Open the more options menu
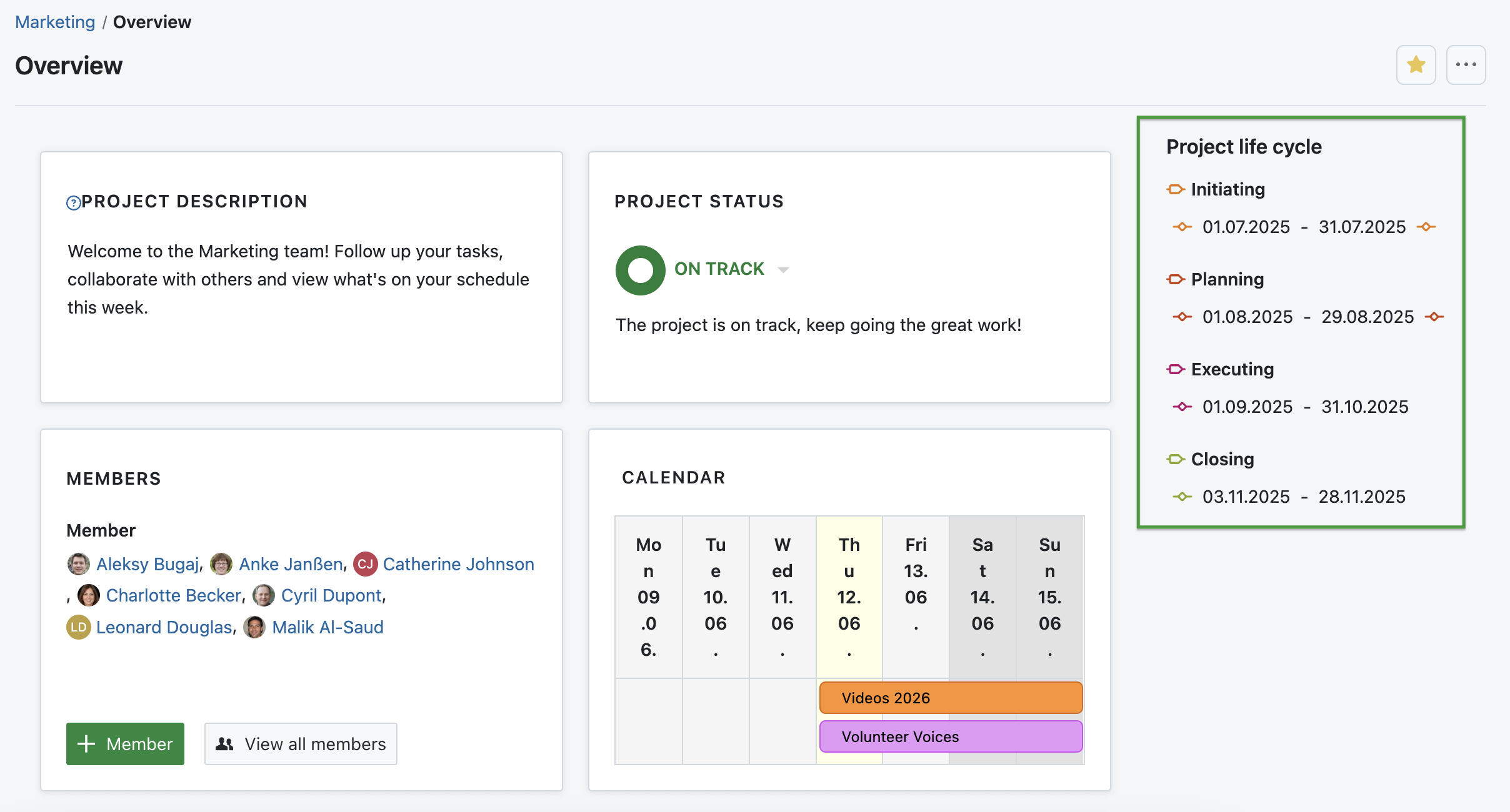Viewport: 1510px width, 812px height. pyautogui.click(x=1467, y=64)
